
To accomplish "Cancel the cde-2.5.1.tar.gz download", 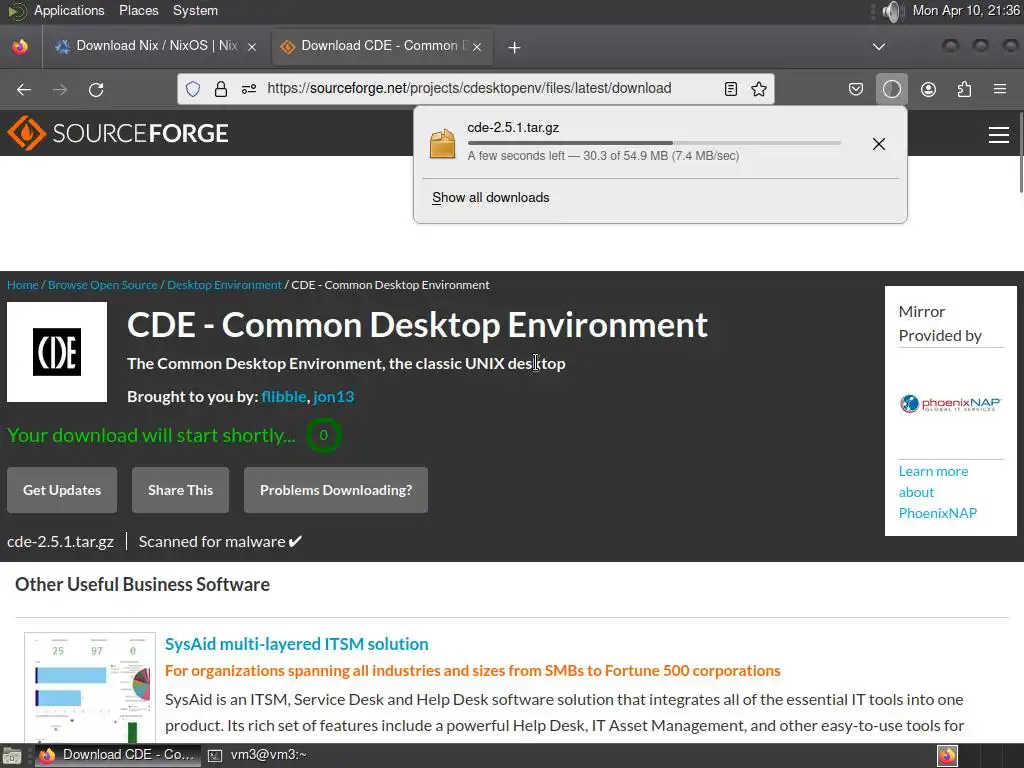I will (x=879, y=144).
